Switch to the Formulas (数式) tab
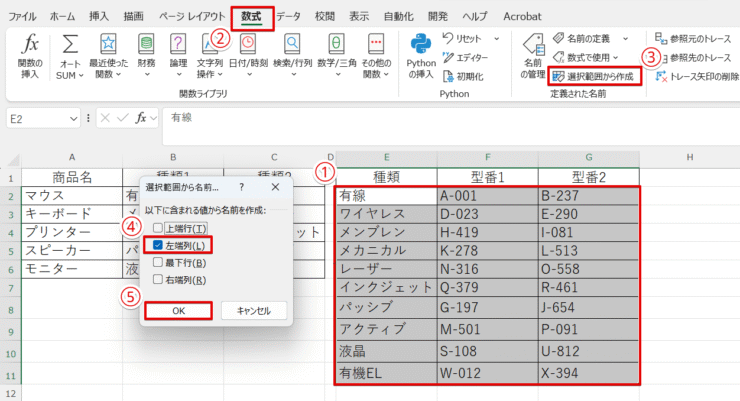This screenshot has height=401, width=740. click(x=252, y=17)
